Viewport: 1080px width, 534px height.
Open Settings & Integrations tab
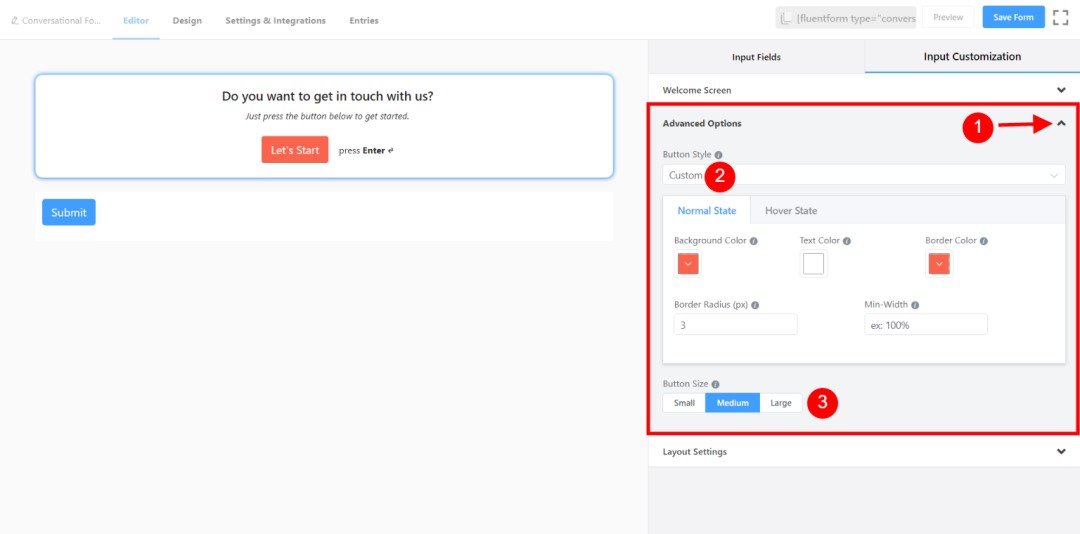point(276,21)
